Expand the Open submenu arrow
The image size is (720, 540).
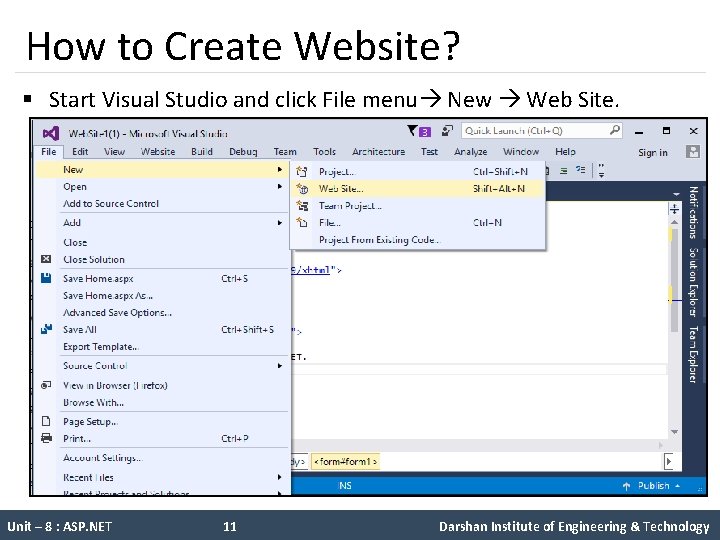[280, 186]
